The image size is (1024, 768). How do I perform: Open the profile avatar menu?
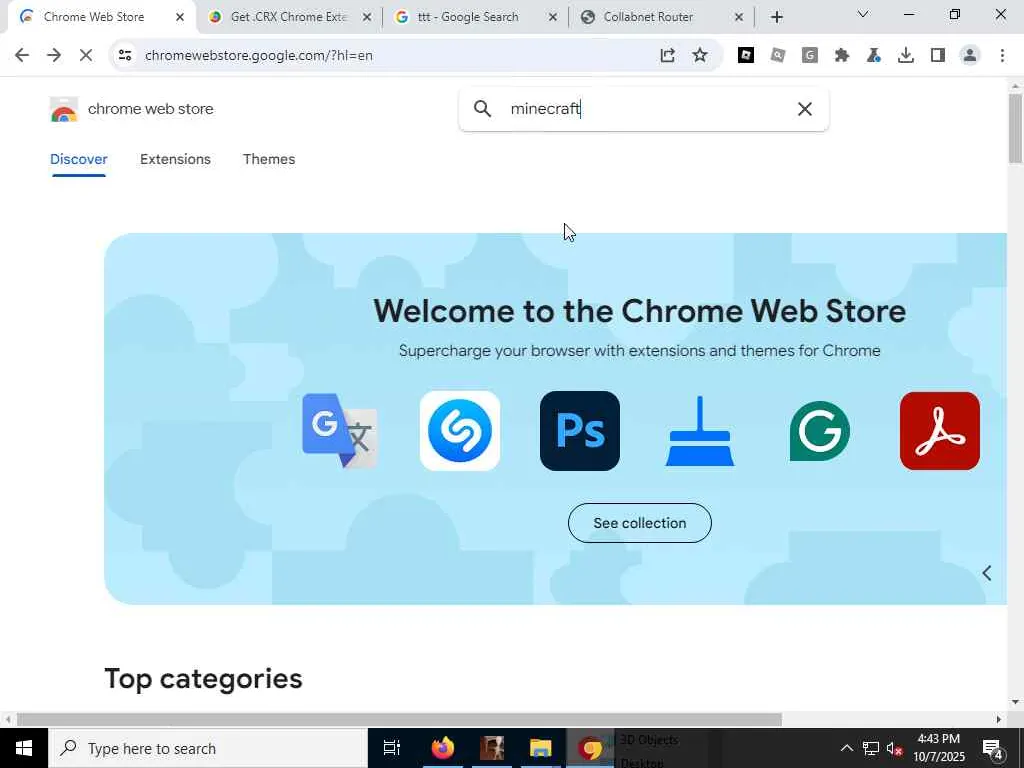coord(970,56)
